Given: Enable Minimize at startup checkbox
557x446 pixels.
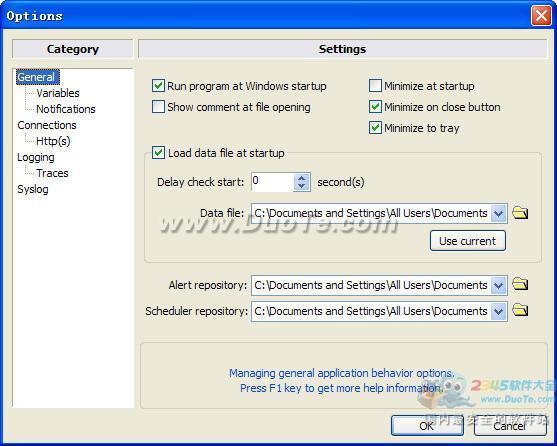Looking at the screenshot, I should pyautogui.click(x=375, y=86).
